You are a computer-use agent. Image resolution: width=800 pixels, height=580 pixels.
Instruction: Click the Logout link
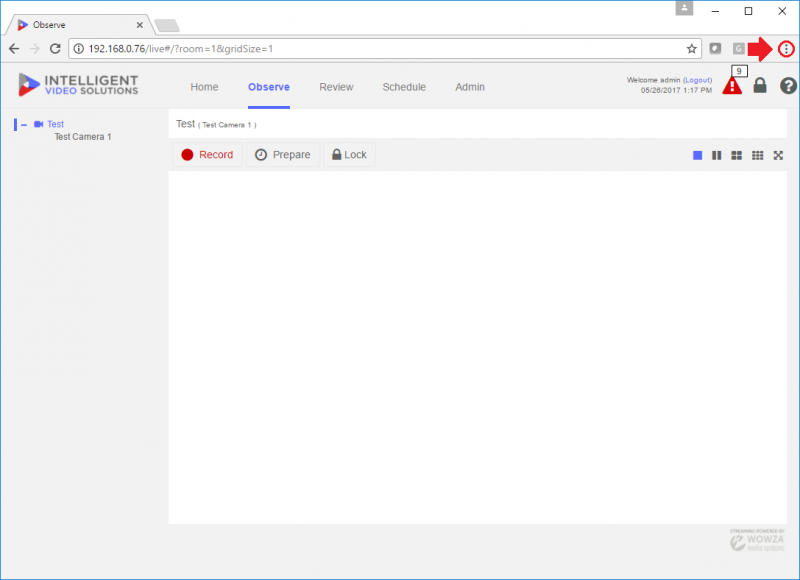click(697, 80)
